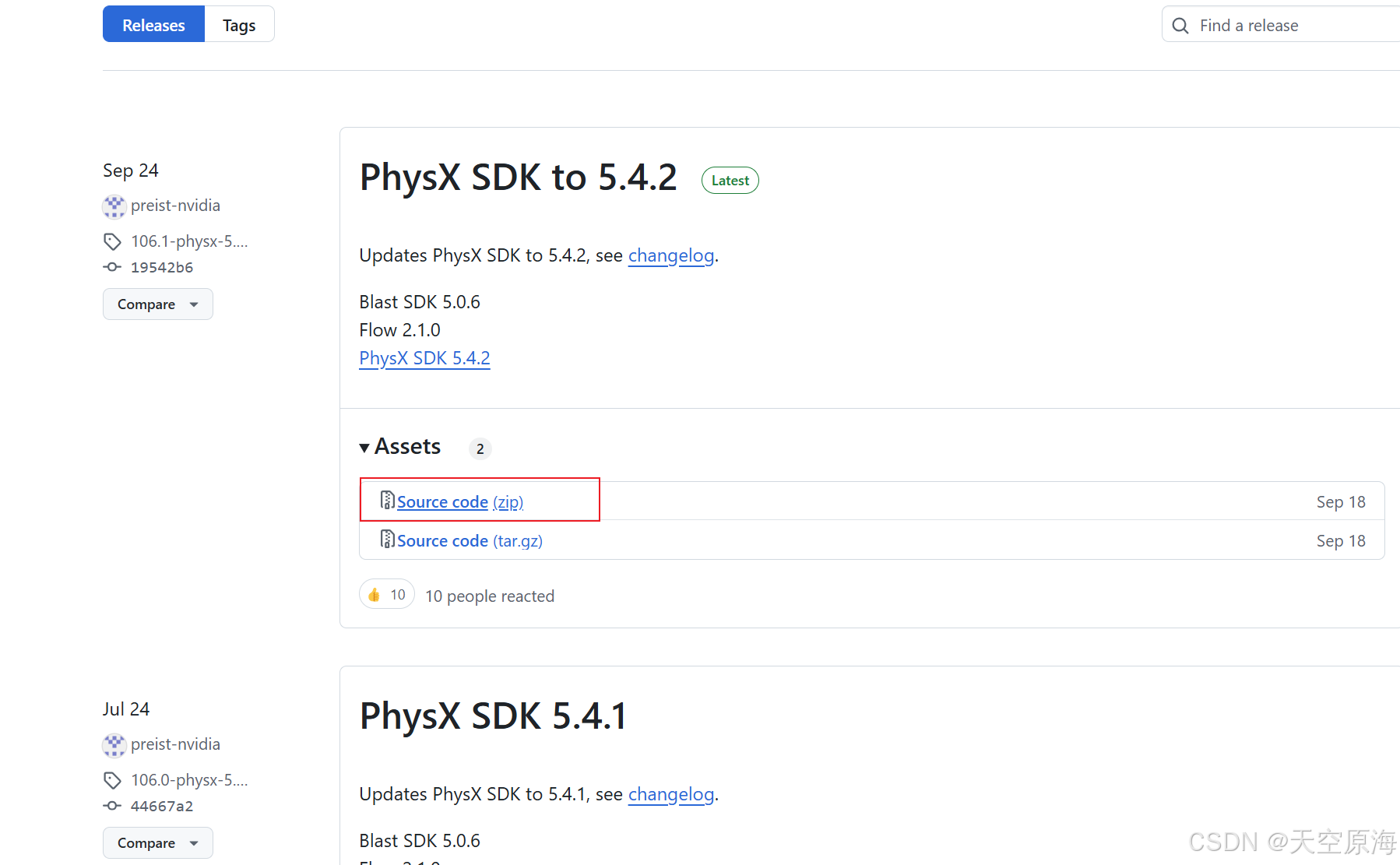The image size is (1400, 865).
Task: Open the PhysX SDK to 5.4.2 release title
Action: pos(518,178)
